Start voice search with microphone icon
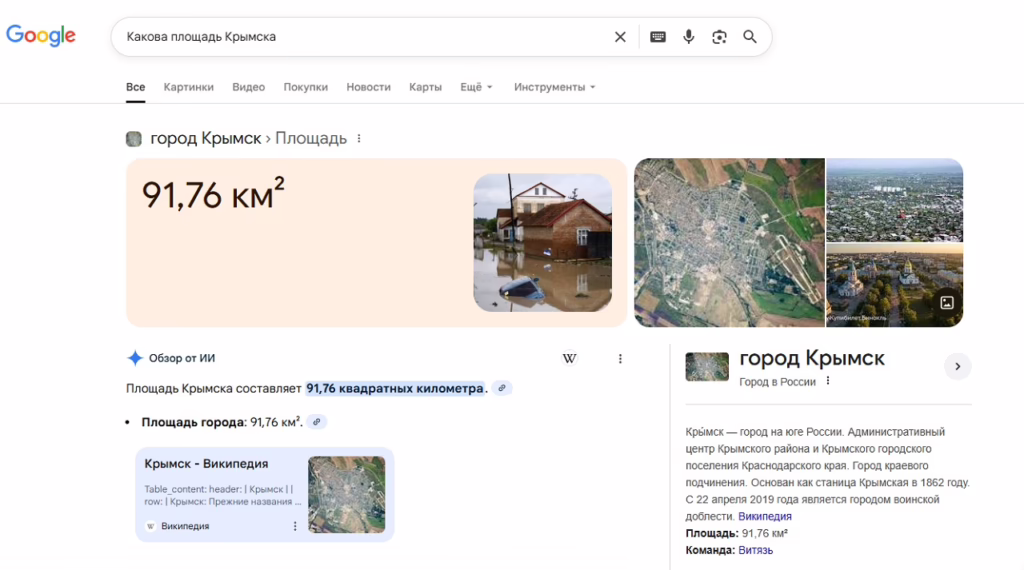Screen dimensions: 1024x570 pyautogui.click(x=688, y=37)
